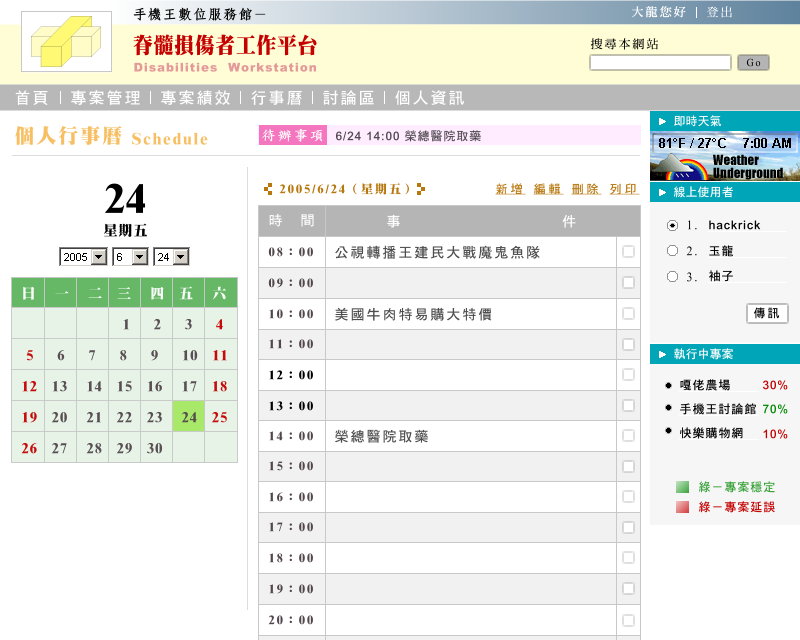The height and width of the screenshot is (640, 800).
Task: Select the 玉龍 online user radio button
Action: 672,251
